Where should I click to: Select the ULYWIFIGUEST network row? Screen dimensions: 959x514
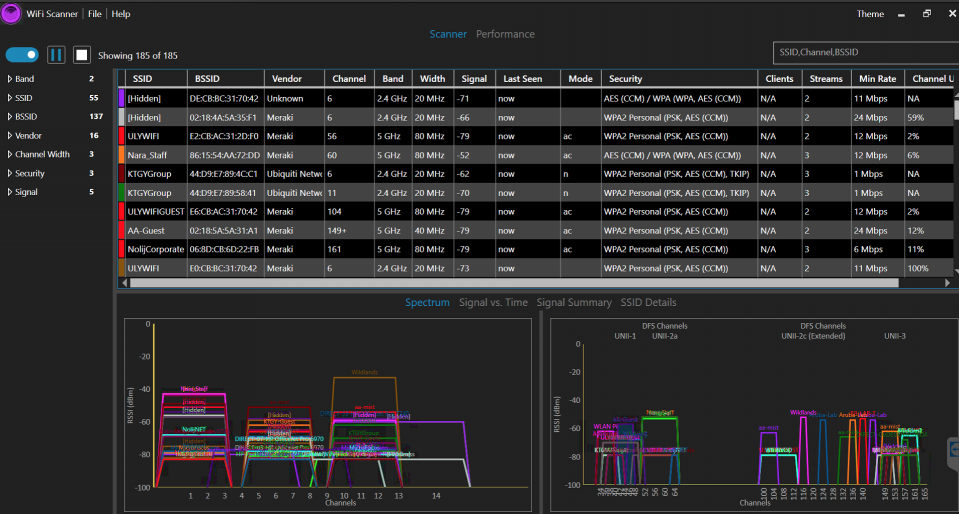click(x=536, y=212)
